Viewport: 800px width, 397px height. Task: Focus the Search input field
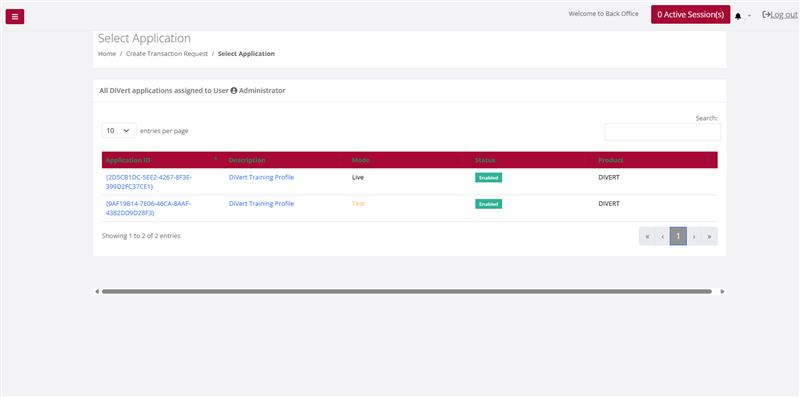662,132
